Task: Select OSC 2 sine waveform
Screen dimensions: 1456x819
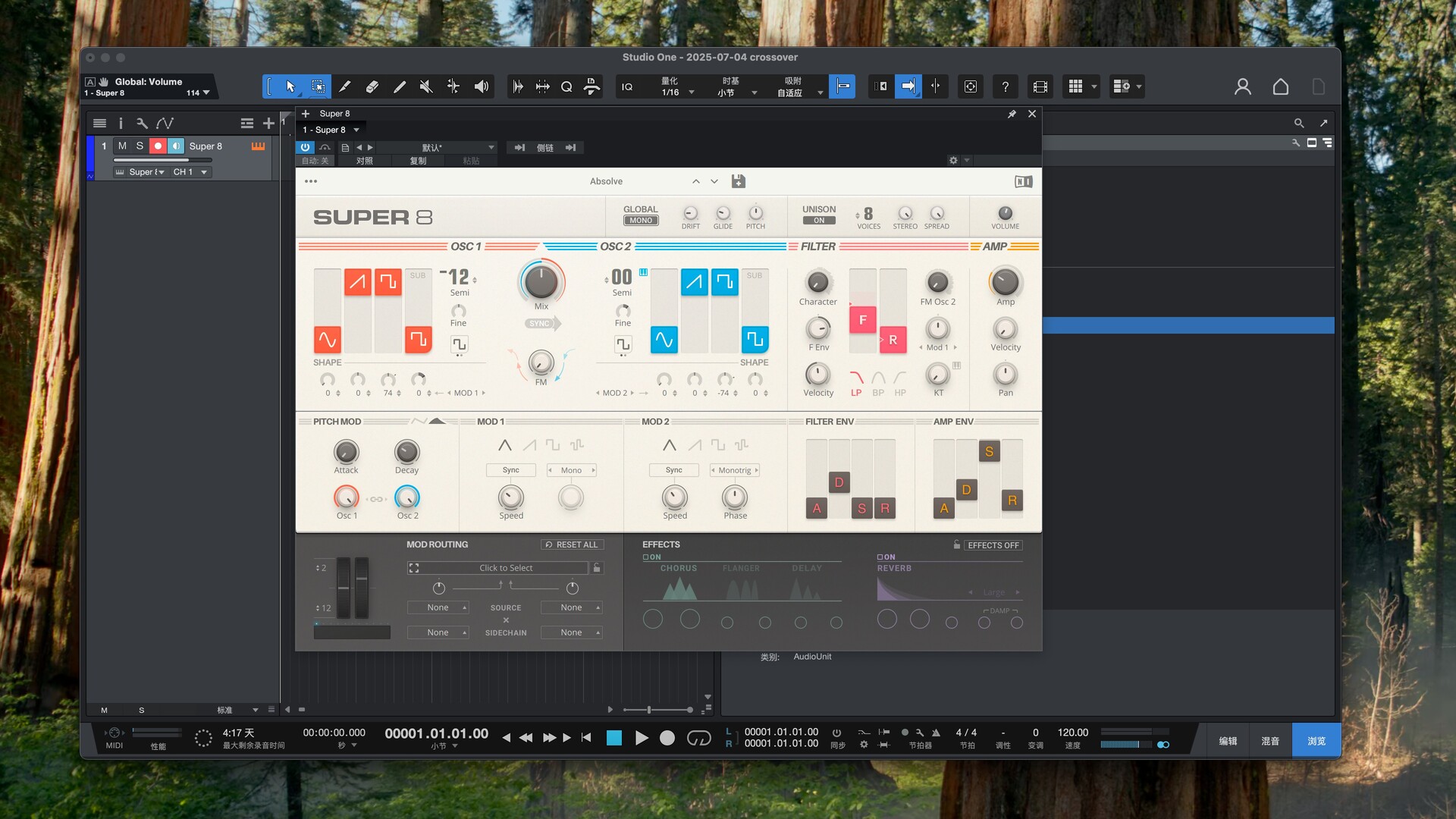Action: click(664, 339)
